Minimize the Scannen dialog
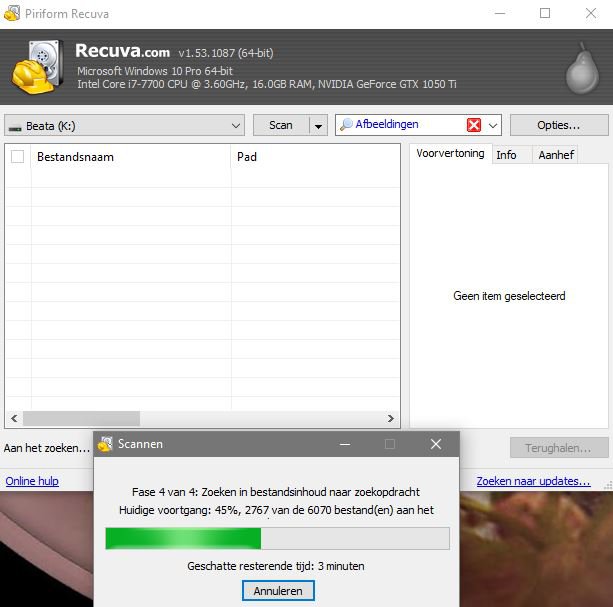Screen dimensions: 613x607 (345, 444)
